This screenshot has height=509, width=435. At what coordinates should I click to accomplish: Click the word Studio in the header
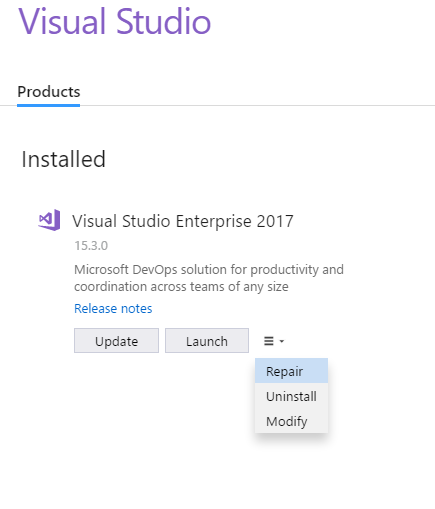tap(164, 21)
